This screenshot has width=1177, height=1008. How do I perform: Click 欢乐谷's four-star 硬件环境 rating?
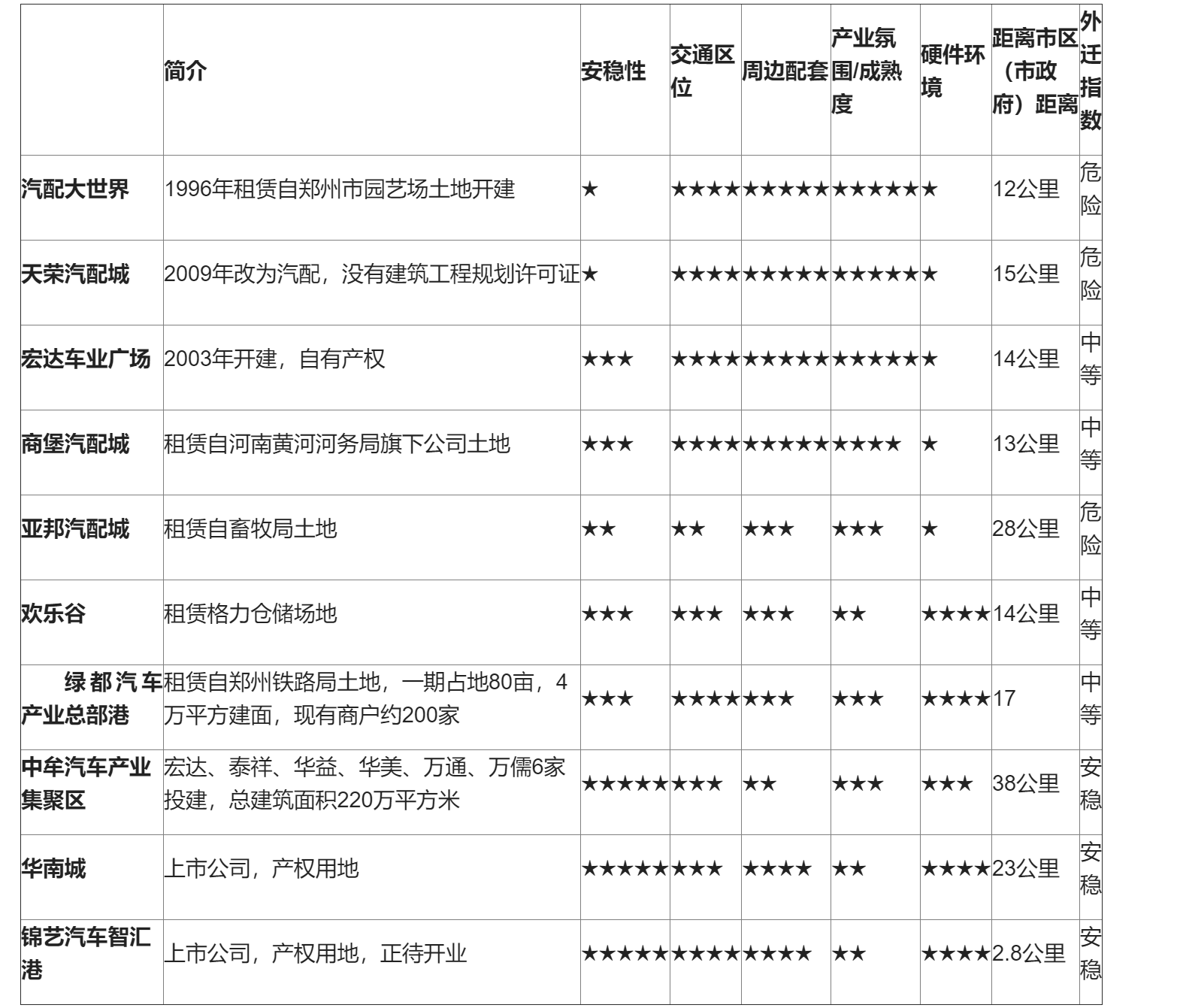pyautogui.click(x=955, y=614)
